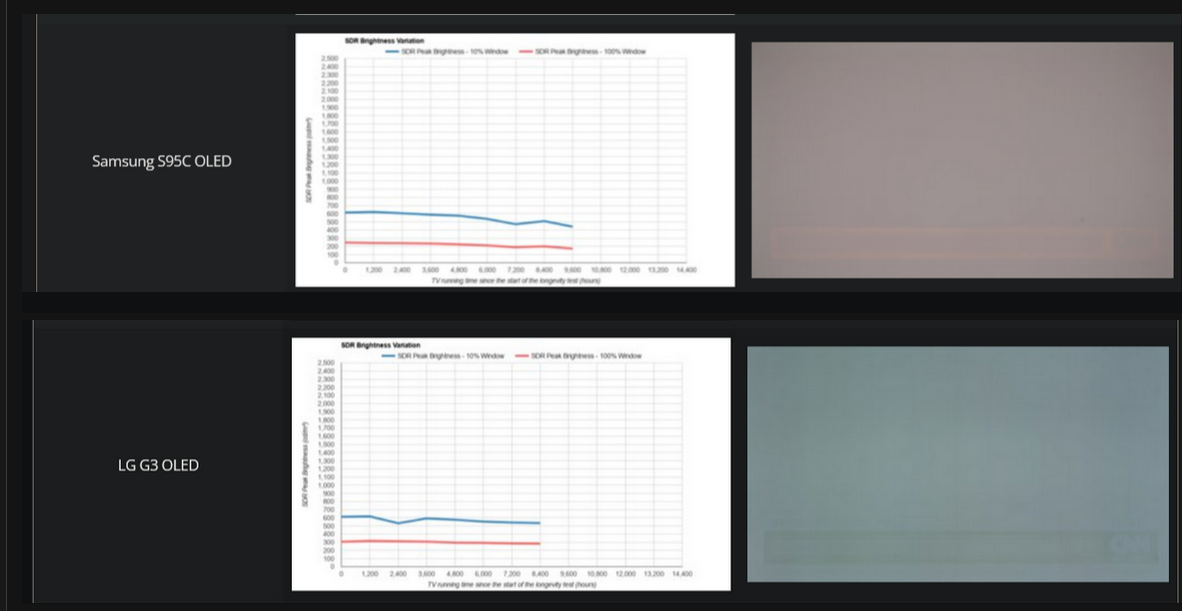
Task: Click the 9,600 hours tick in Samsung chart
Action: point(572,270)
